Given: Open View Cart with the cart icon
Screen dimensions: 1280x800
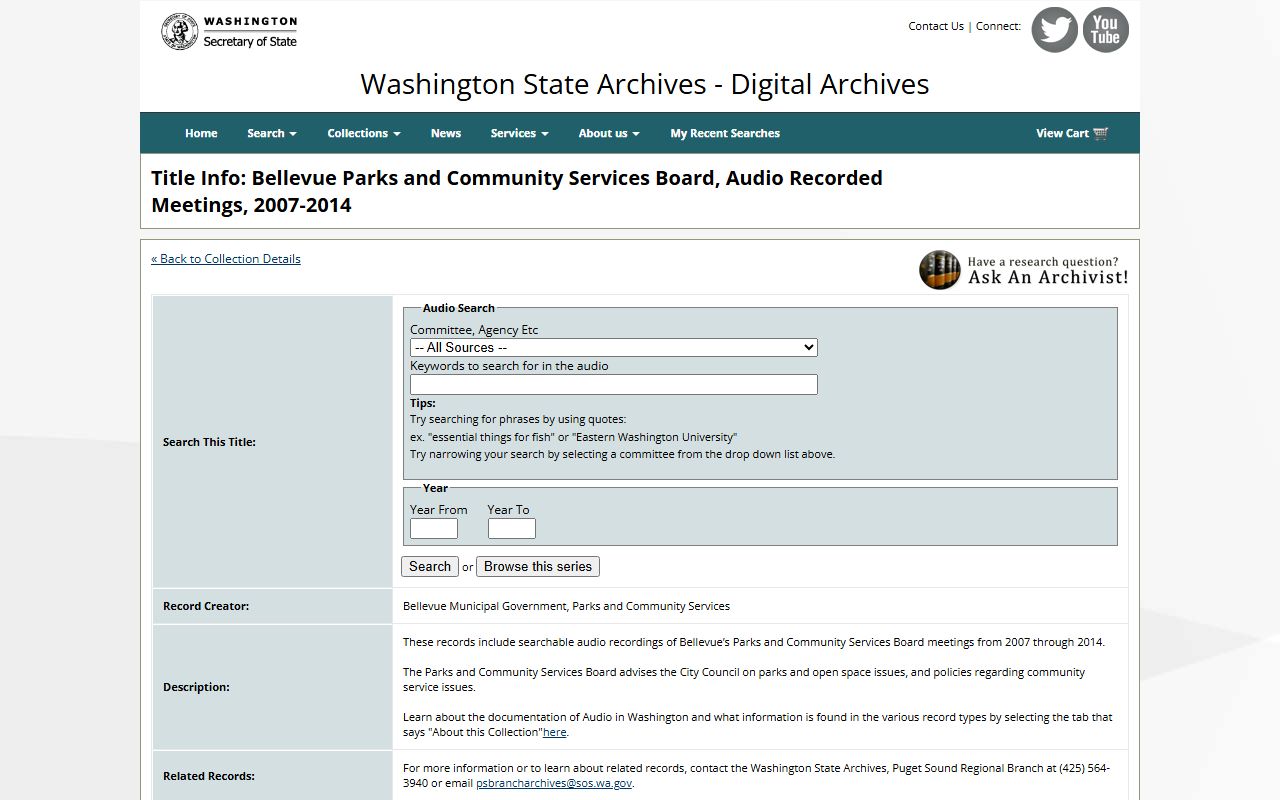Looking at the screenshot, I should [x=1072, y=133].
